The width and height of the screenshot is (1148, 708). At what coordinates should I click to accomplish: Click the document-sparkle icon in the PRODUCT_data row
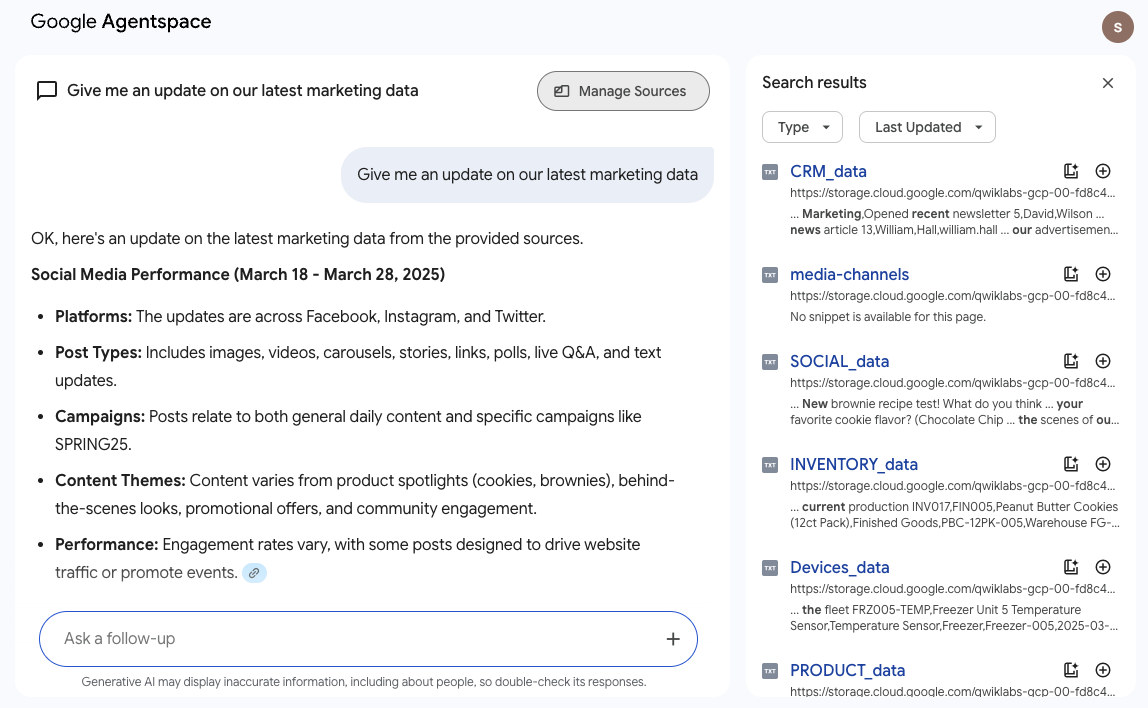tap(1071, 670)
